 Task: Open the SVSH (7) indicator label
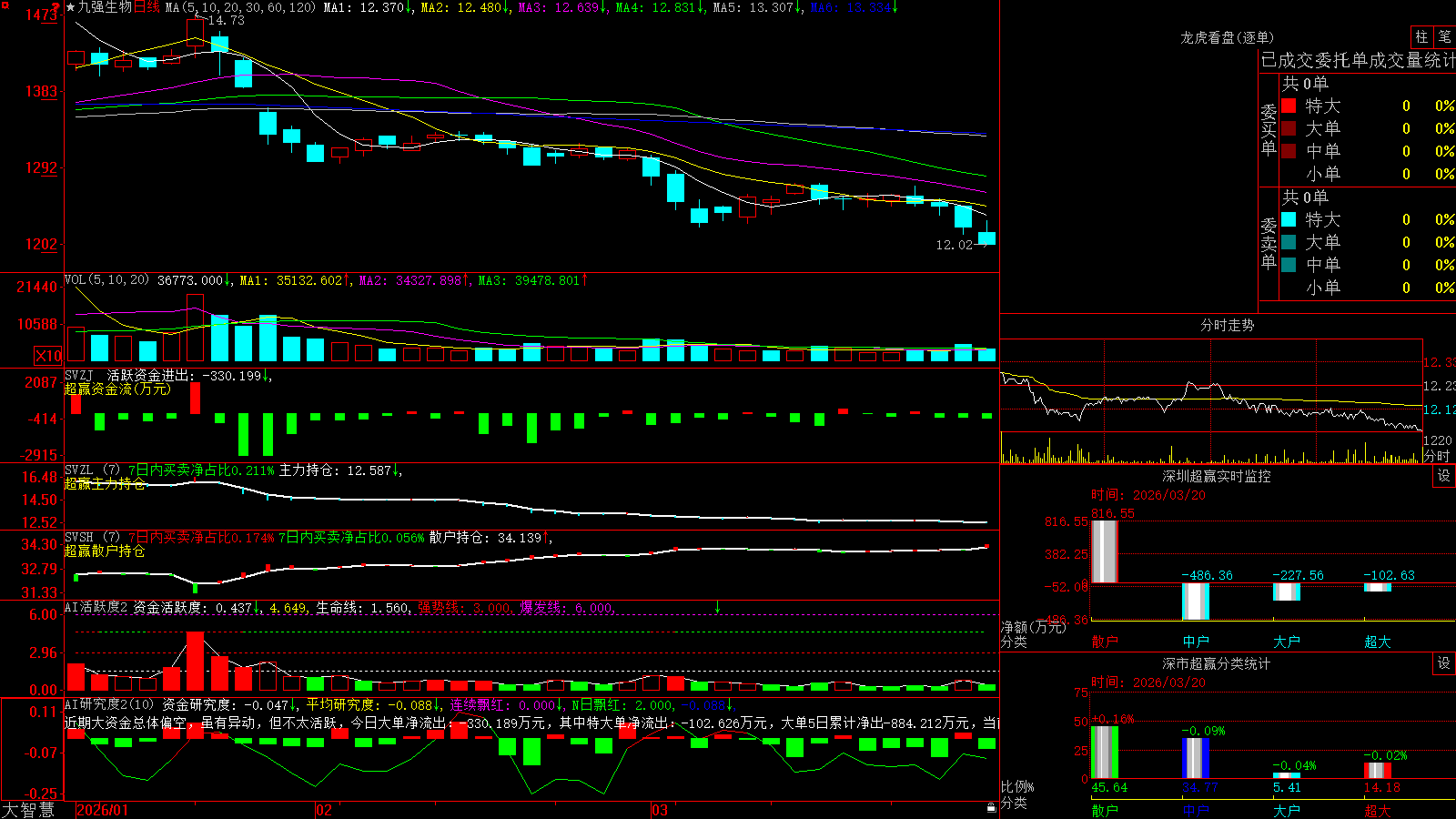tap(92, 538)
